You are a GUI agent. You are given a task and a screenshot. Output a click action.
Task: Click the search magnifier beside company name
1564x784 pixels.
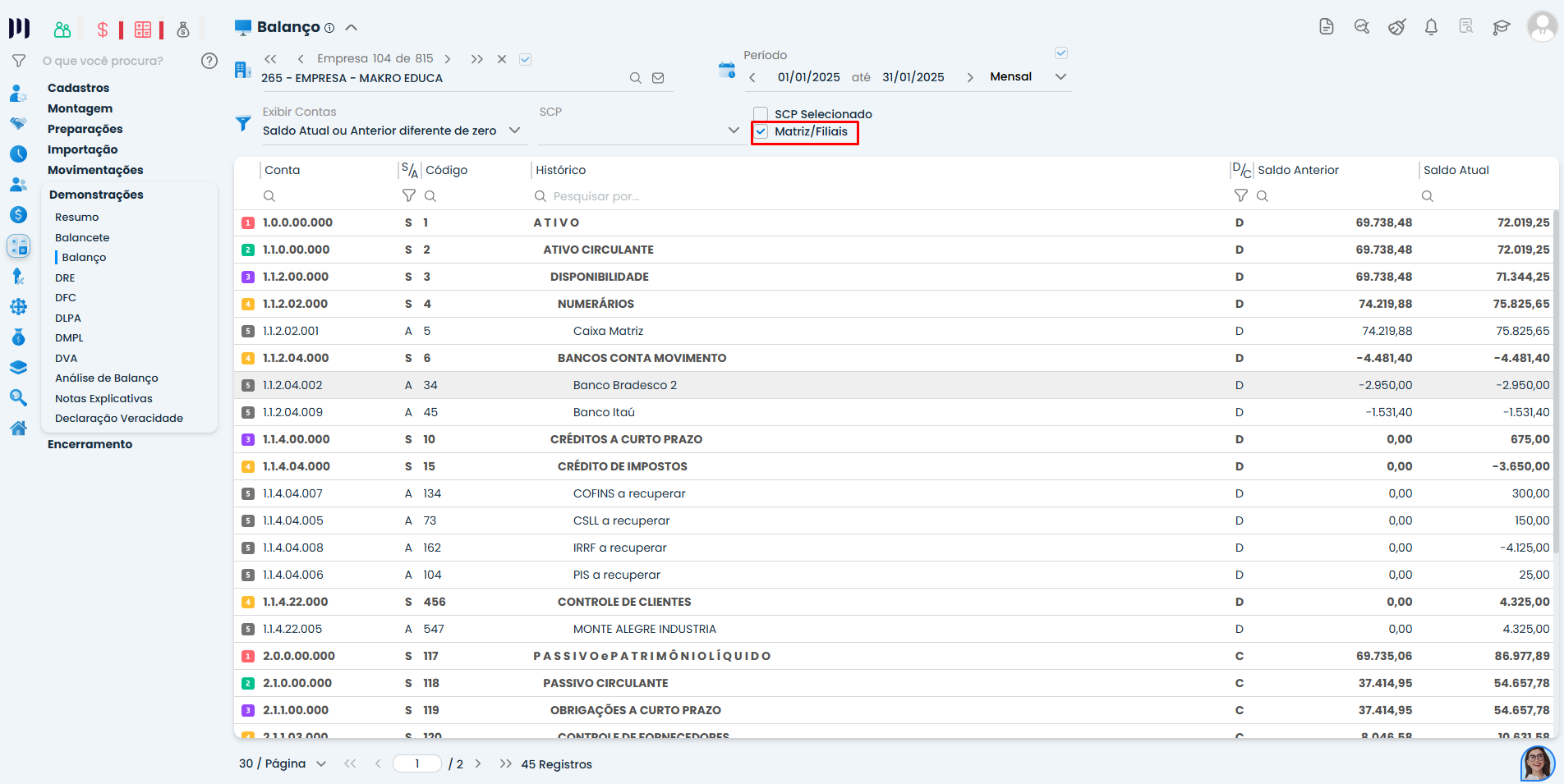[635, 78]
